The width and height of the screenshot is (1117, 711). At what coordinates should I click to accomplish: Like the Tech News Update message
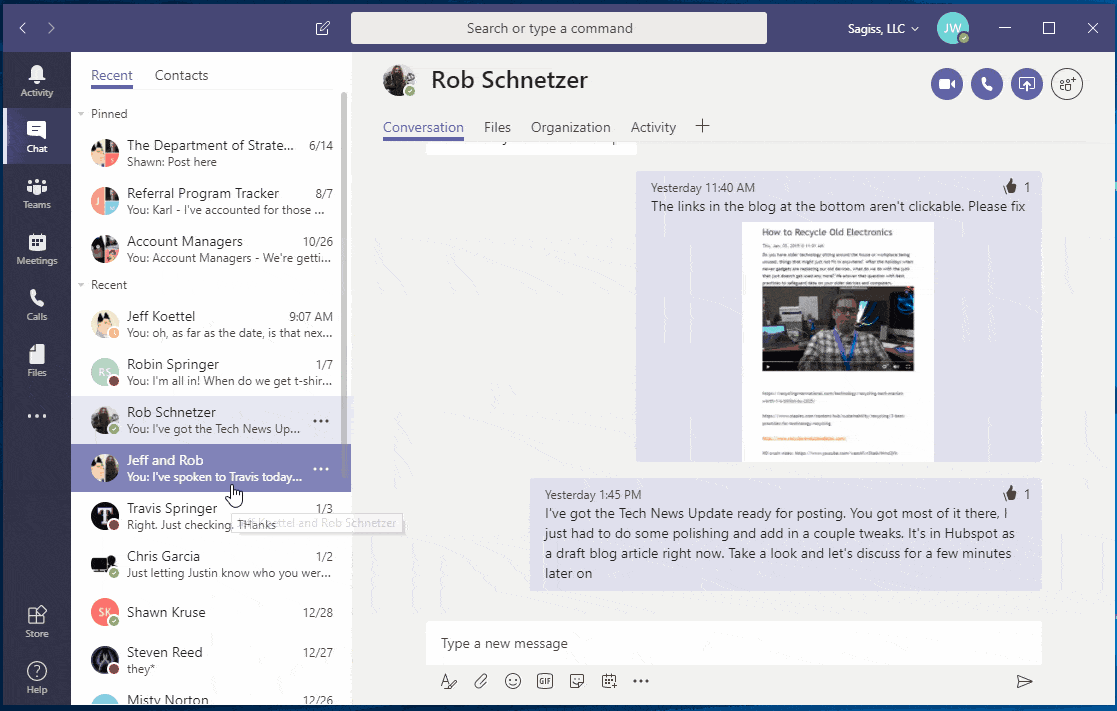point(1010,493)
